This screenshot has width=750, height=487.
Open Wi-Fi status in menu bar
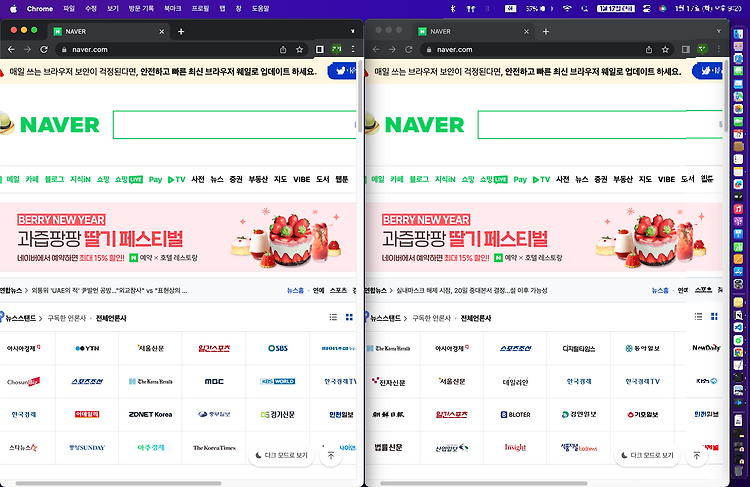click(567, 9)
